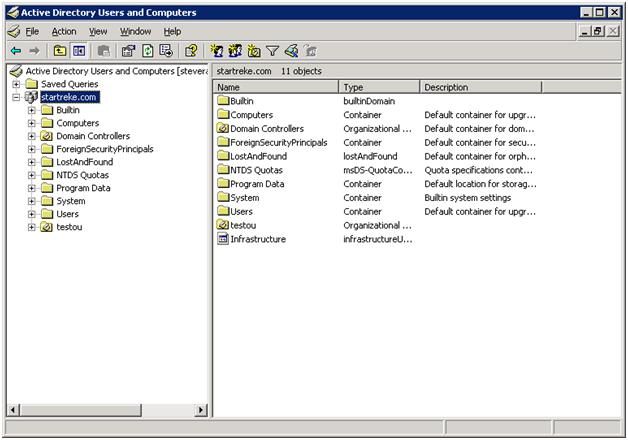
Task: Click the inner MDI Minimize button
Action: 585,31
